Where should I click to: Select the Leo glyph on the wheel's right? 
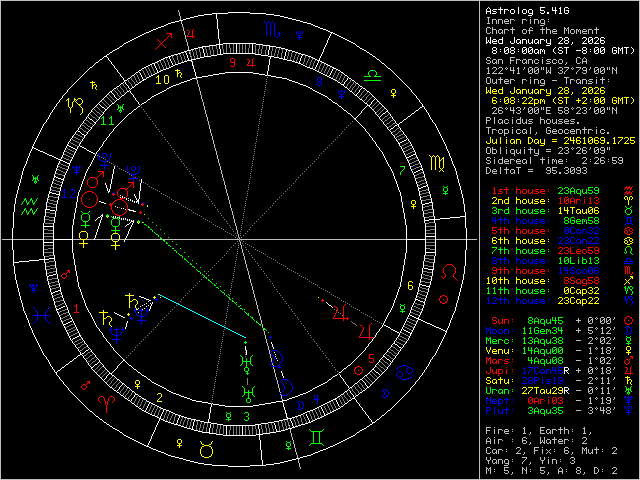452,271
